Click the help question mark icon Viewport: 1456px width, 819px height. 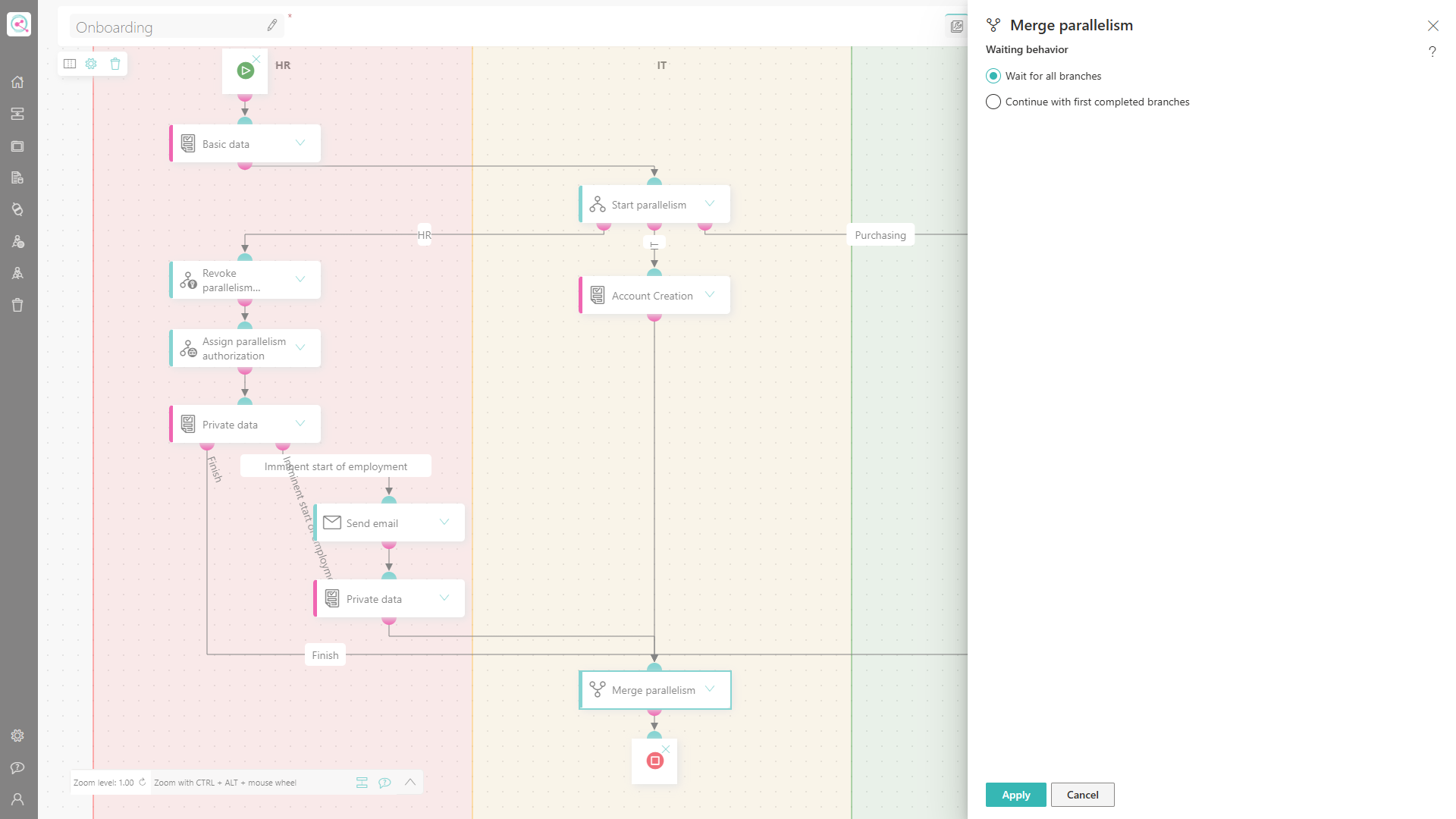click(1432, 52)
